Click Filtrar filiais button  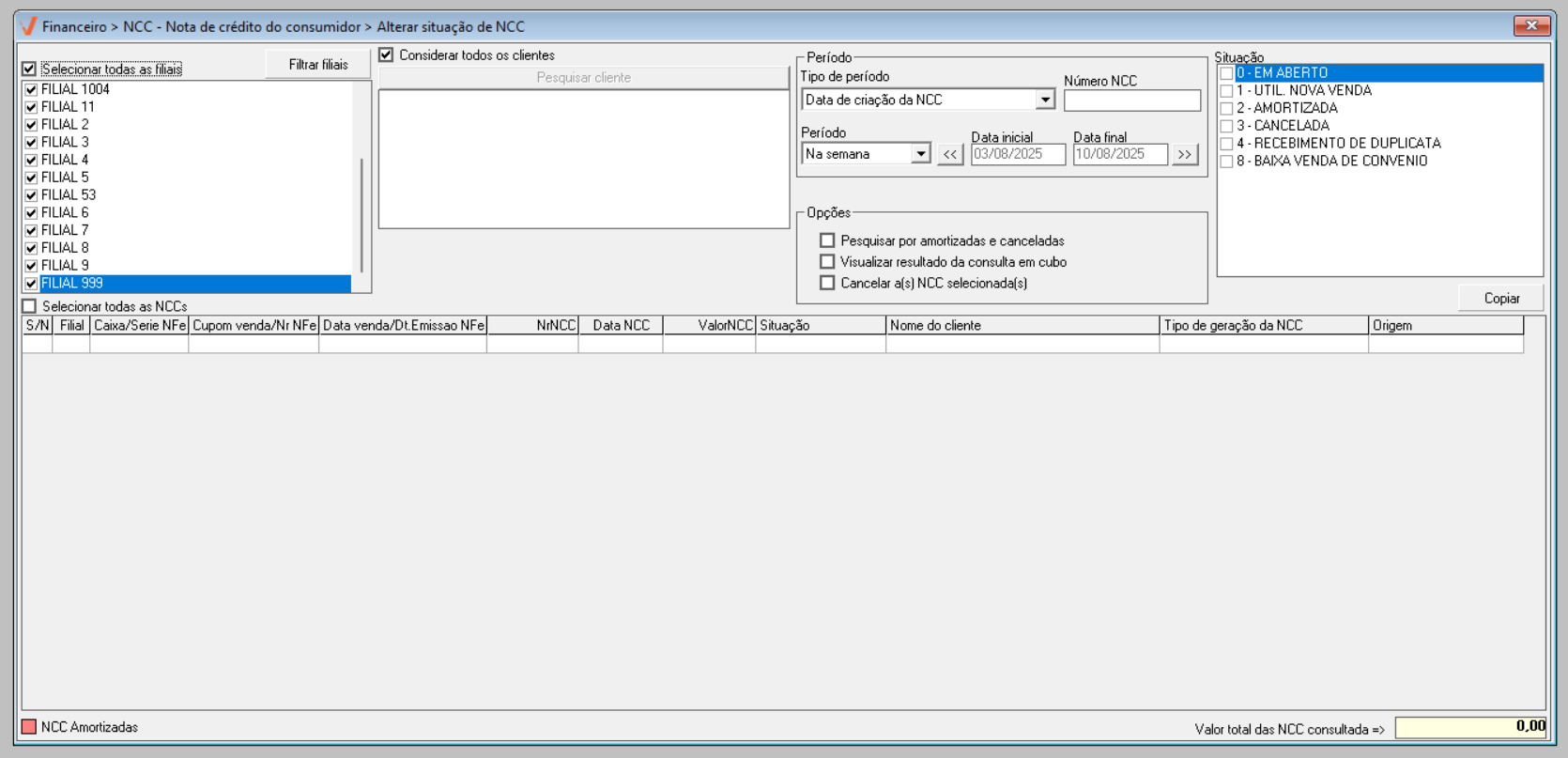(318, 64)
